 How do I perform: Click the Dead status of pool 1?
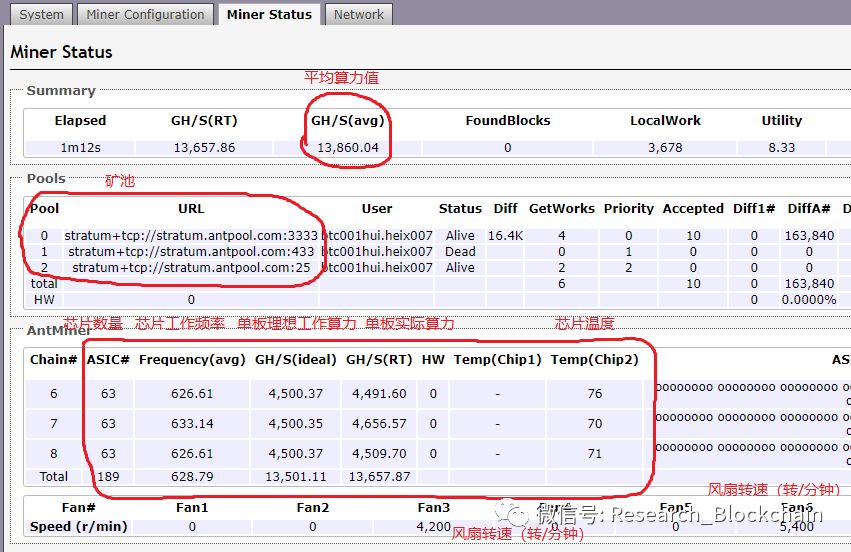click(460, 252)
